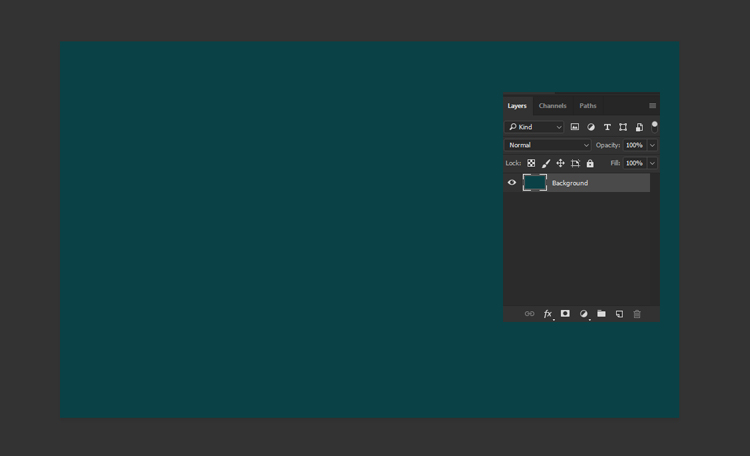Viewport: 750px width, 456px height.
Task: Select the Background layer thumbnail
Action: point(535,183)
